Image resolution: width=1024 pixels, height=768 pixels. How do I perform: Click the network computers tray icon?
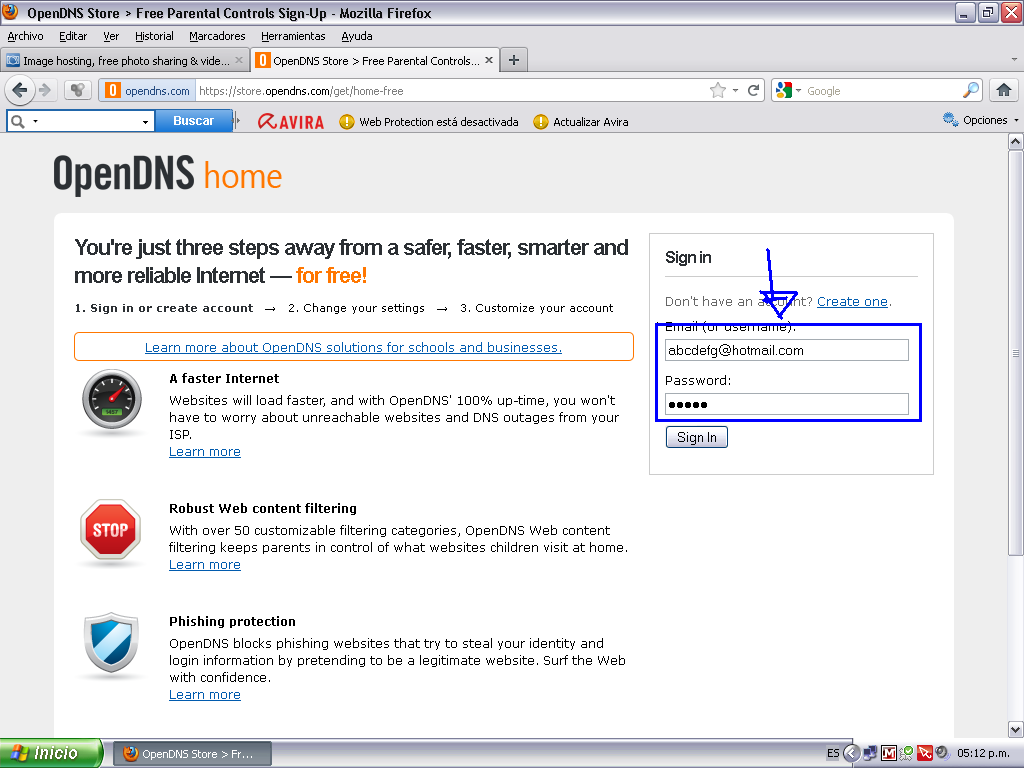coord(870,753)
